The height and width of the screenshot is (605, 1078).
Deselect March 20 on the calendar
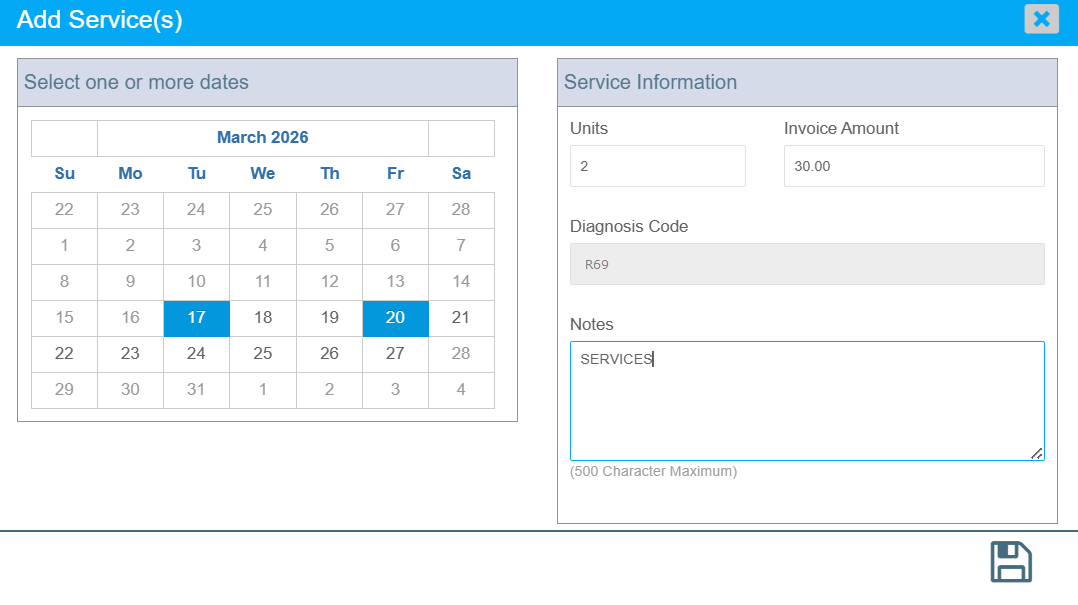395,318
